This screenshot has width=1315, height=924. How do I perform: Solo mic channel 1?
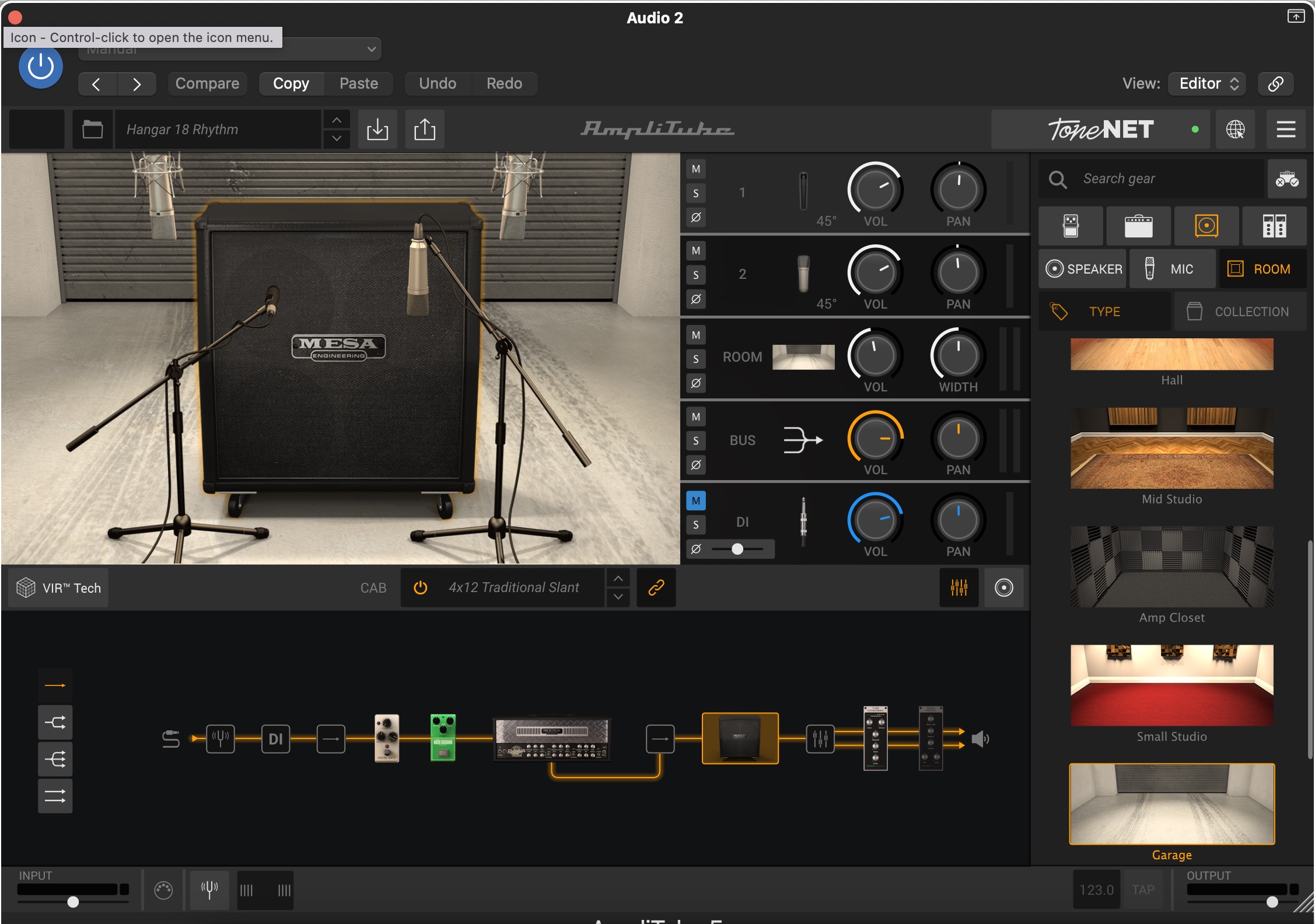click(x=695, y=193)
